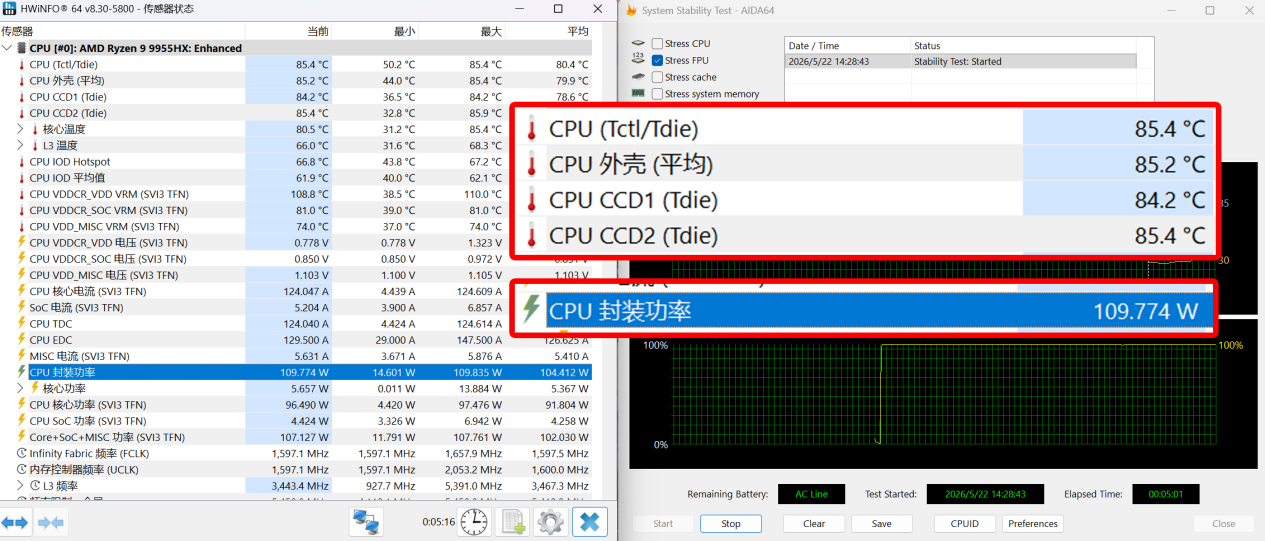Select the 'Stability Test: Started' log row
The image size is (1265, 541).
coord(960,61)
